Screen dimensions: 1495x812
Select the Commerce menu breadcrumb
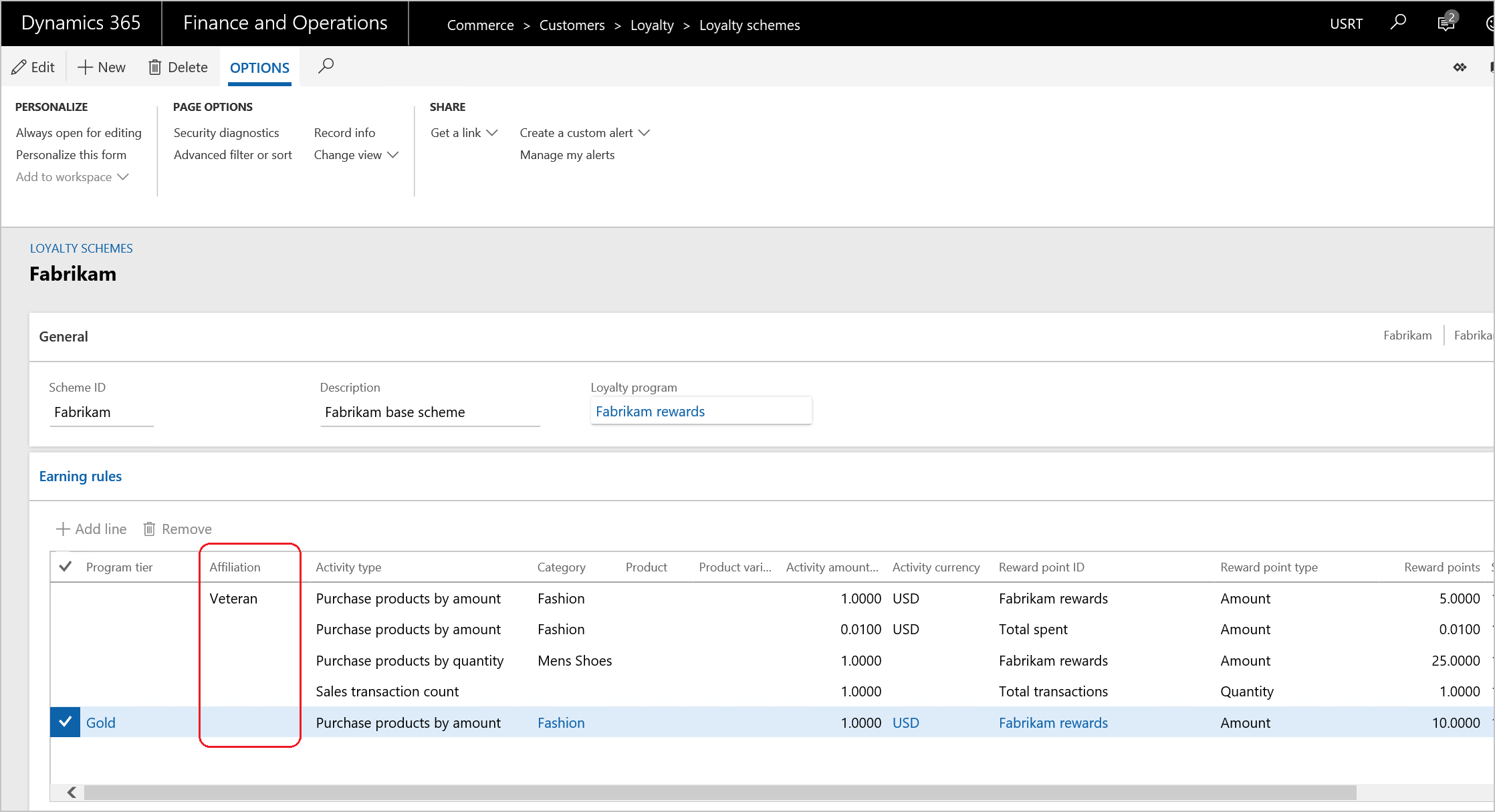(x=479, y=25)
